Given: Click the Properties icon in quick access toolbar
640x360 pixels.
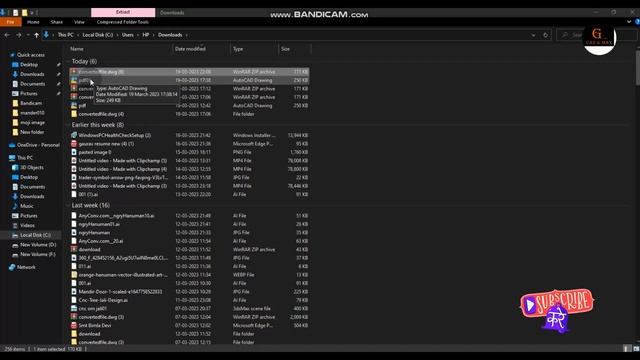Looking at the screenshot, I should point(16,13).
